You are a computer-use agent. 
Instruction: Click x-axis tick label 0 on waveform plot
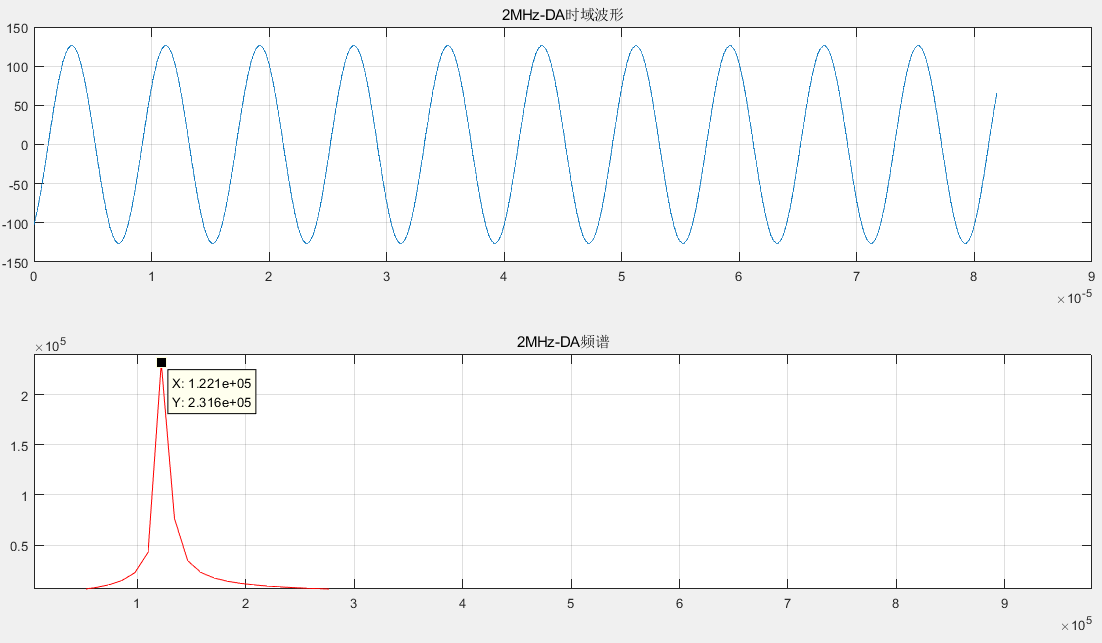[x=34, y=277]
